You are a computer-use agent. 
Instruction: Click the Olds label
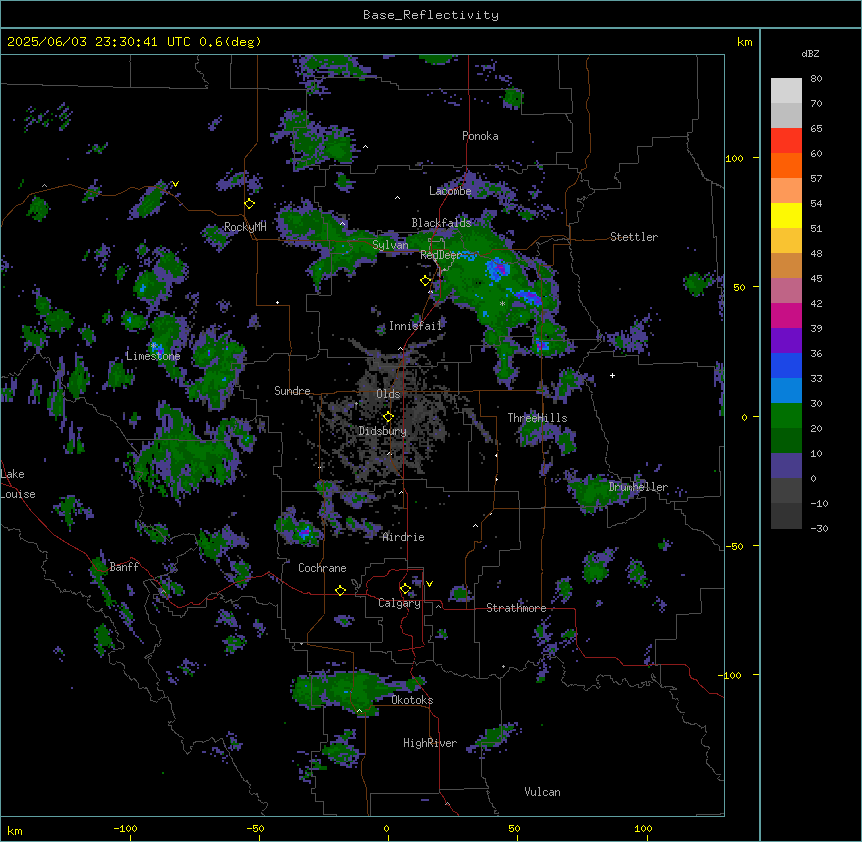point(388,394)
